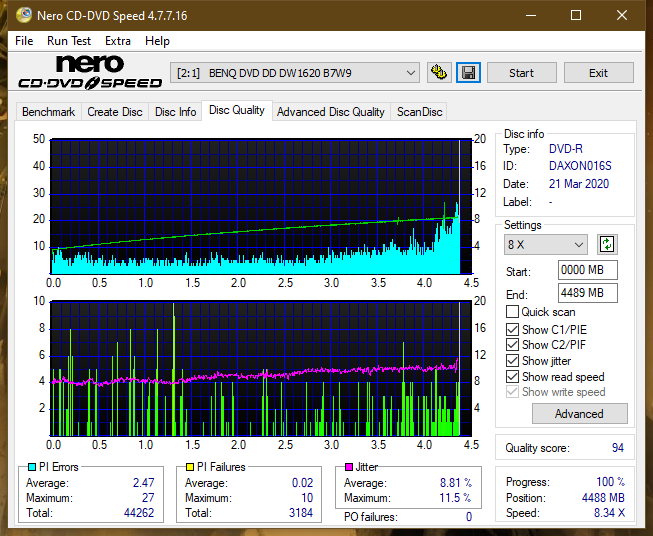Maximize the Nero window

click(x=576, y=15)
